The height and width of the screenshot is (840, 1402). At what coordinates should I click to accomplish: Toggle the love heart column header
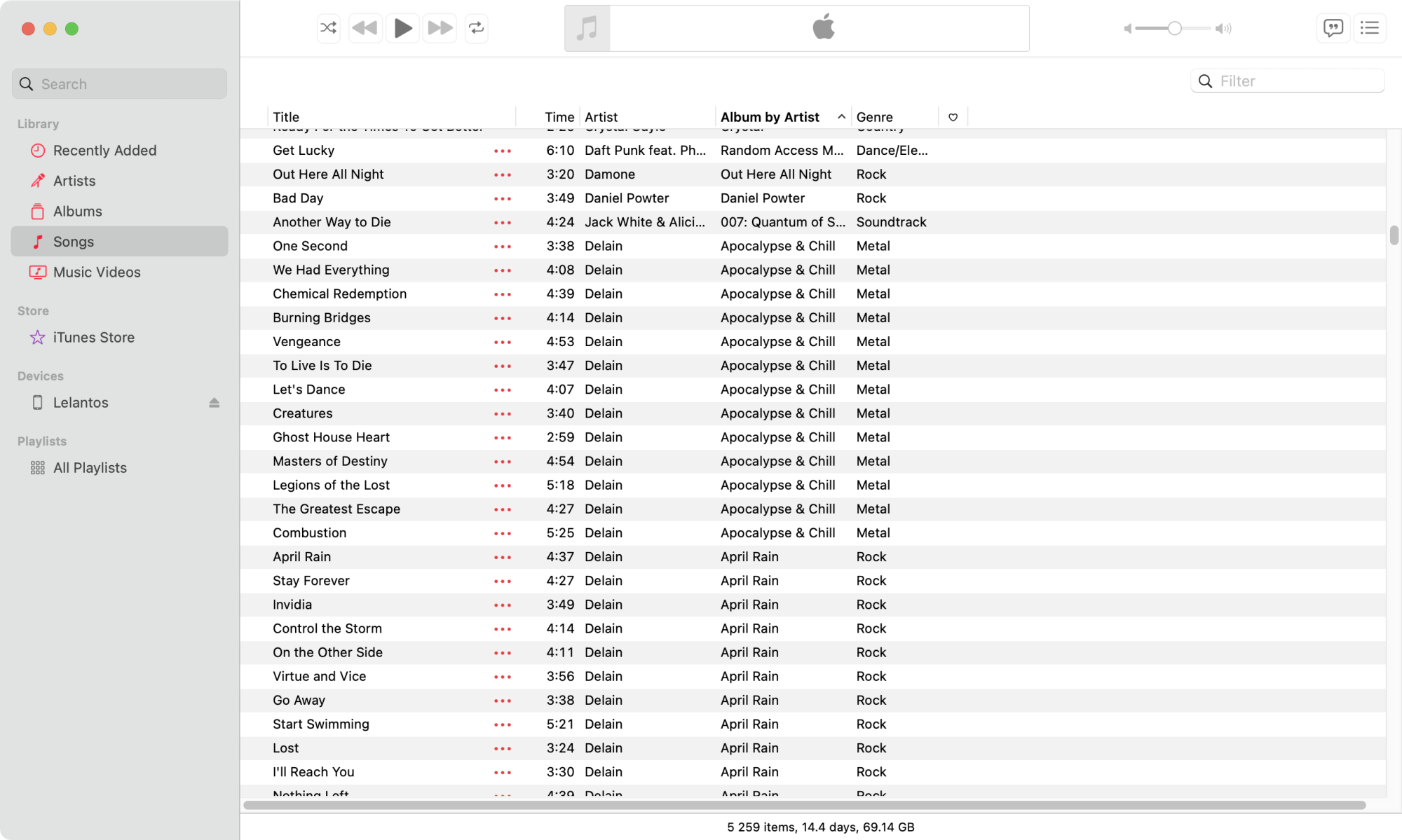pyautogui.click(x=953, y=117)
